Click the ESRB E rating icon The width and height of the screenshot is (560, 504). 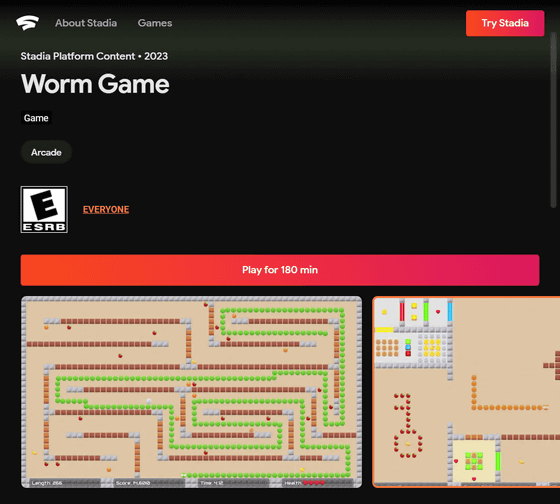[x=44, y=210]
